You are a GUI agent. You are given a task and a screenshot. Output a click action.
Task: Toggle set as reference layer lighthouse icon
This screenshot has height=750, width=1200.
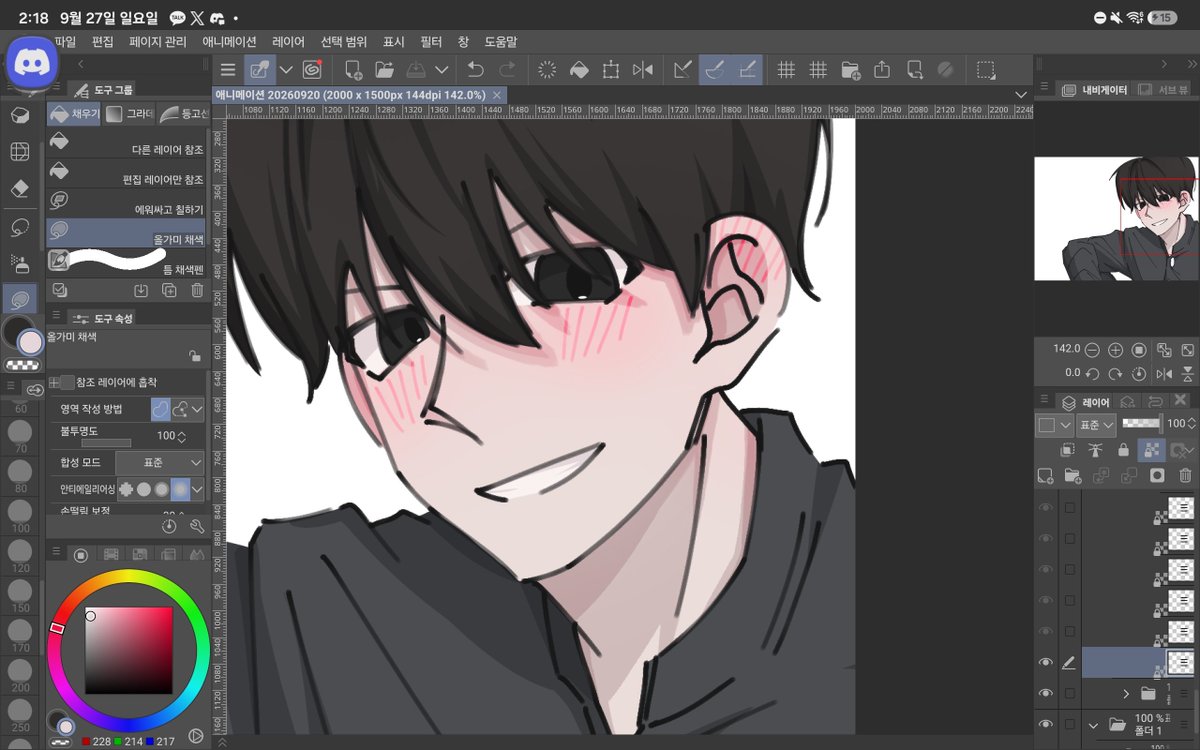click(1095, 450)
